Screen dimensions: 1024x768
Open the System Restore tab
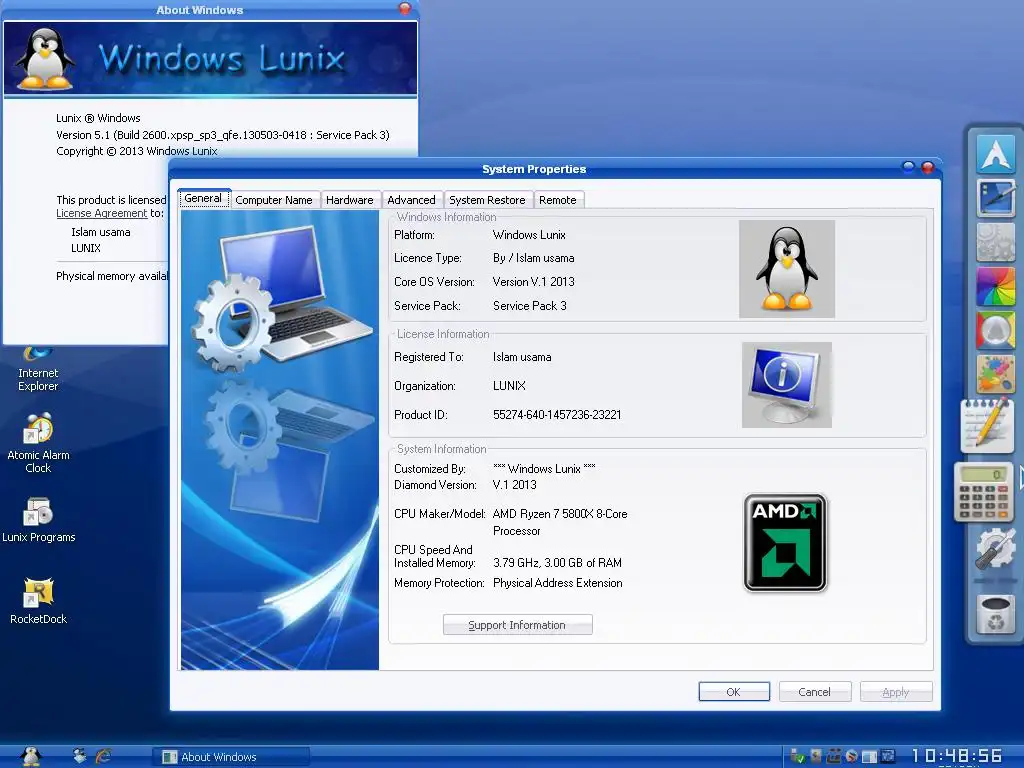(487, 200)
